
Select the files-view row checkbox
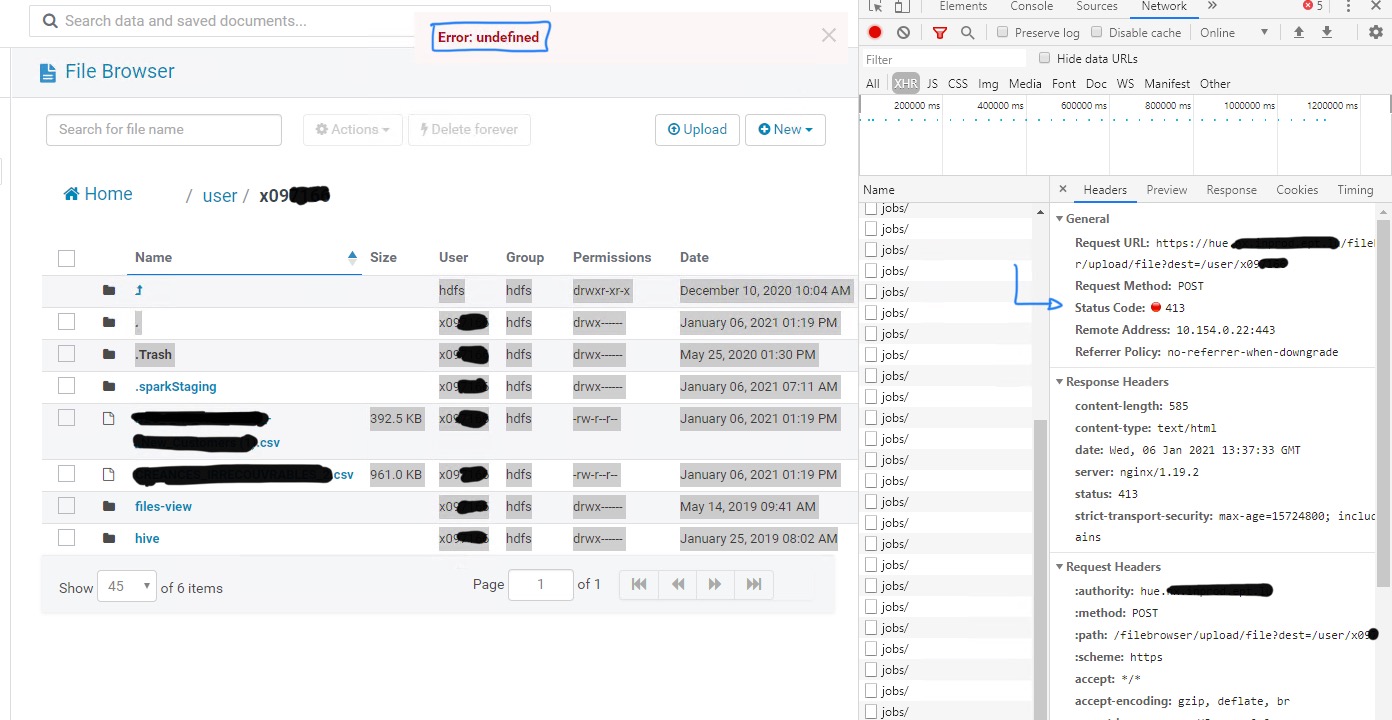click(x=66, y=506)
